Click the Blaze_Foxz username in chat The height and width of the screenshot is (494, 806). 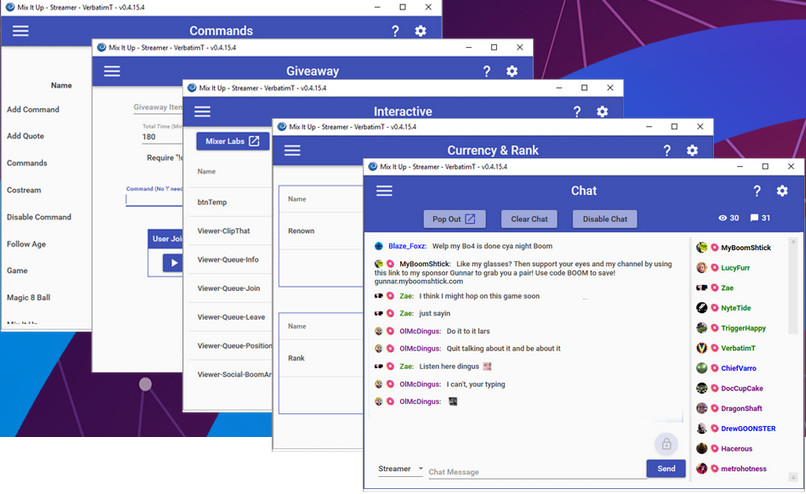[406, 246]
